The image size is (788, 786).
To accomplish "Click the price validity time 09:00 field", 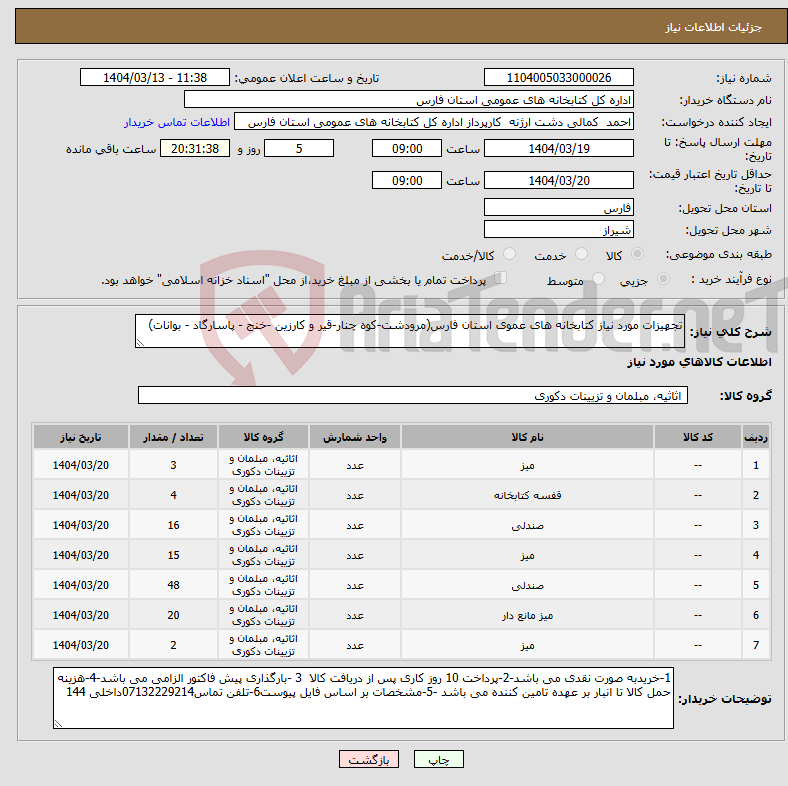I will [x=407, y=180].
